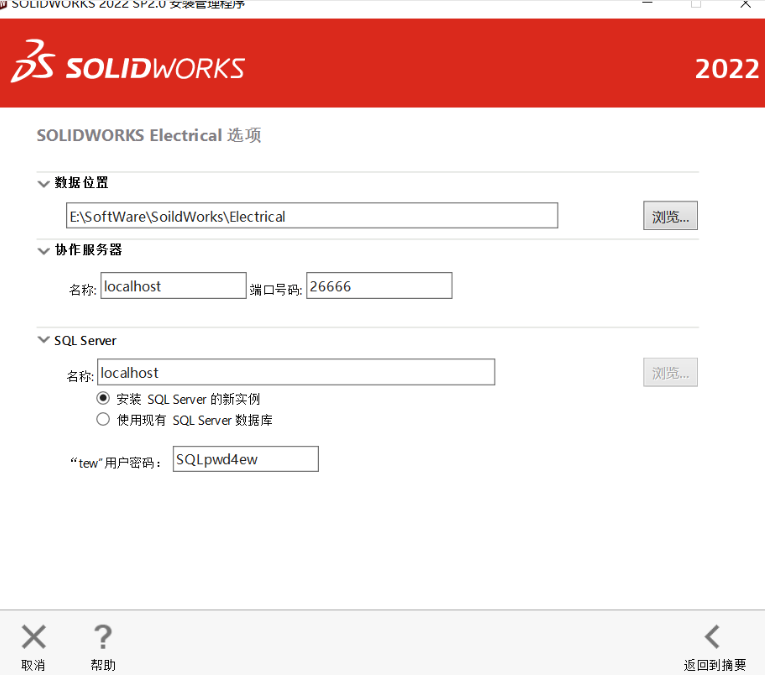Collapse the SQL Server section

tap(43, 339)
